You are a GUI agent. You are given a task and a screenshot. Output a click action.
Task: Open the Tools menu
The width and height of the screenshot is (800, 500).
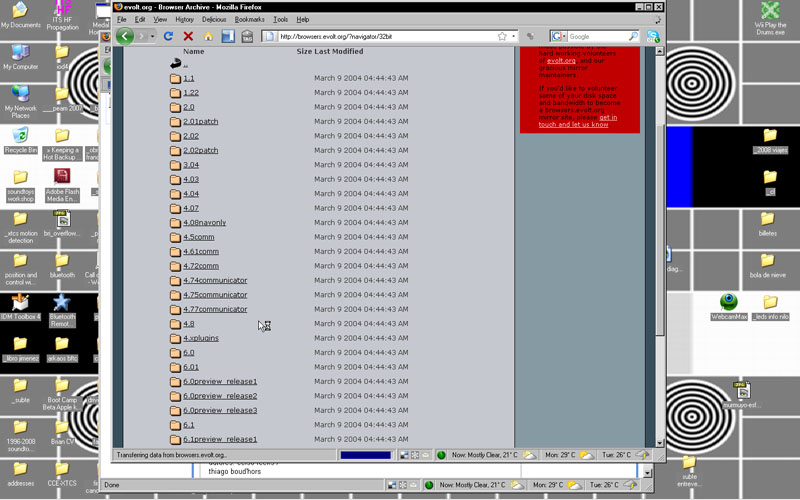[x=280, y=19]
